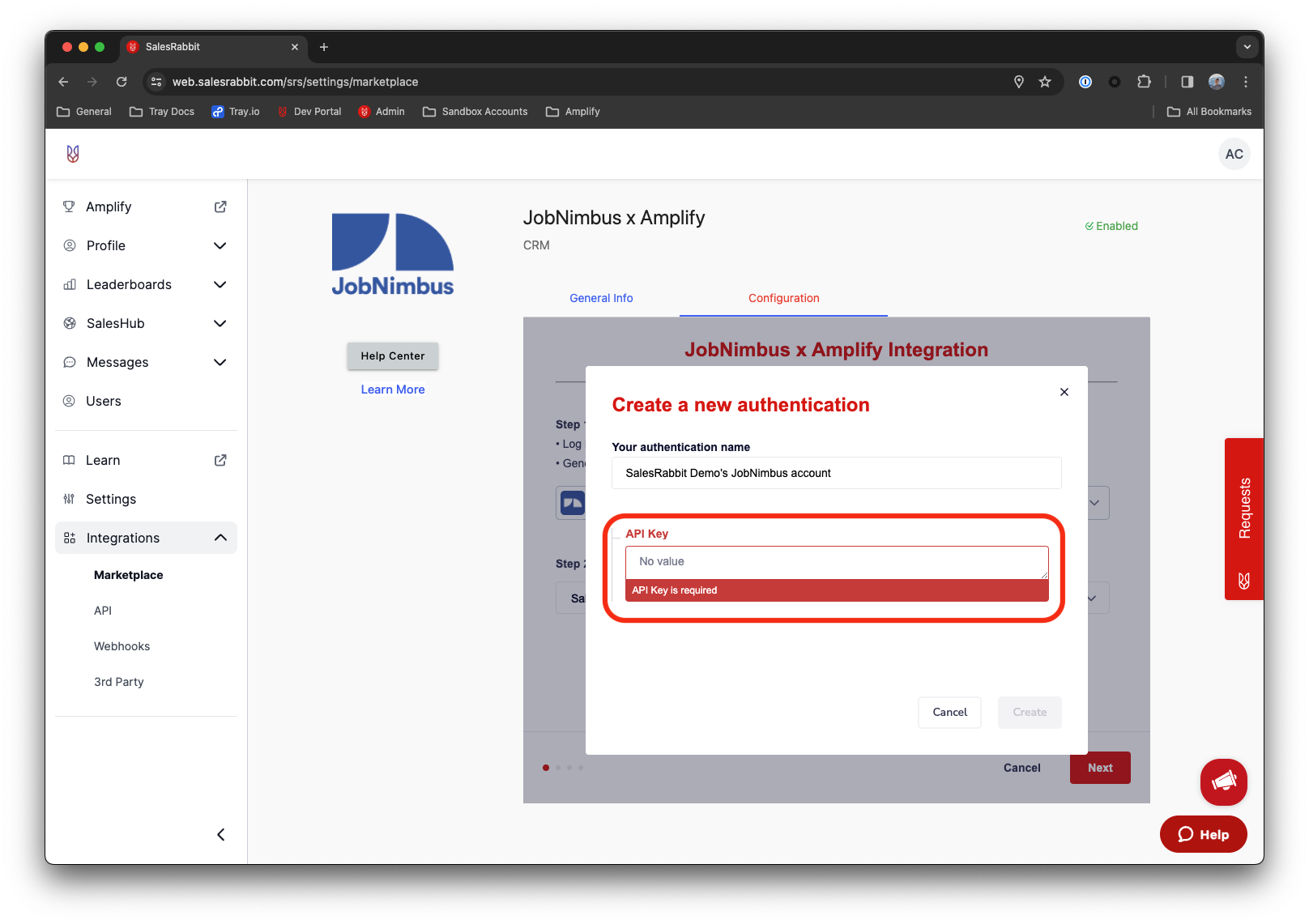The width and height of the screenshot is (1309, 924).
Task: Expand the Profile menu chevron
Action: (x=220, y=245)
